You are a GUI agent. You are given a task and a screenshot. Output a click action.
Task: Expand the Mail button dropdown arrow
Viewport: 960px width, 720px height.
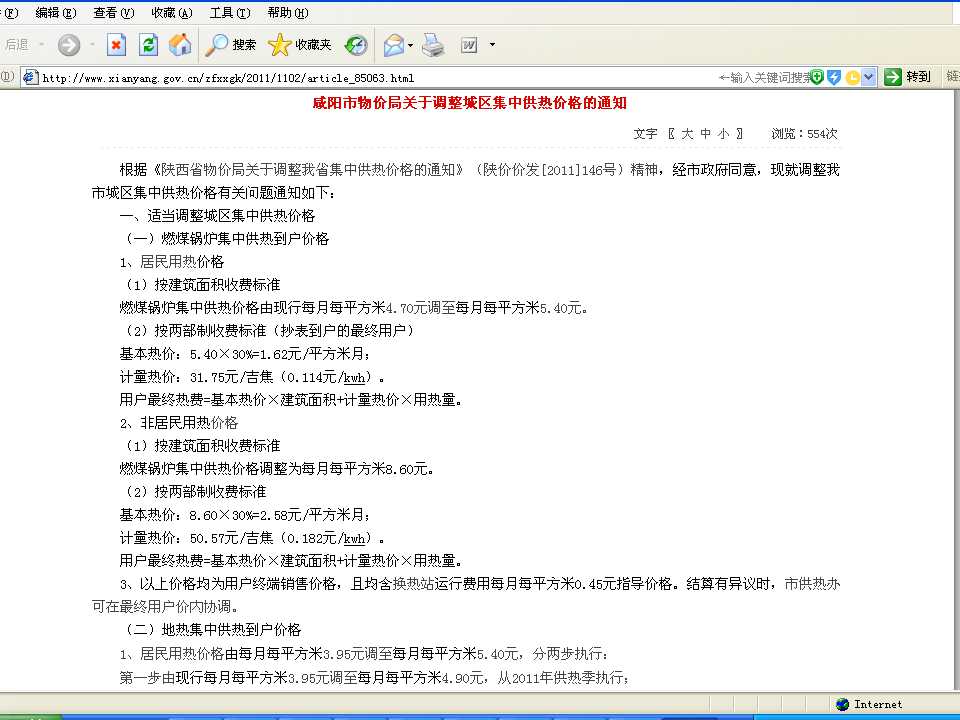point(411,45)
